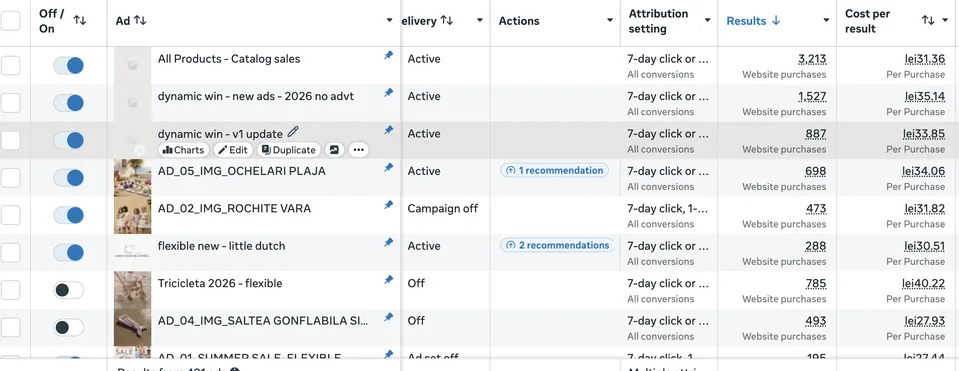959x371 pixels.
Task: Duplicate the dynamic win - v1 update ad
Action: 289,150
